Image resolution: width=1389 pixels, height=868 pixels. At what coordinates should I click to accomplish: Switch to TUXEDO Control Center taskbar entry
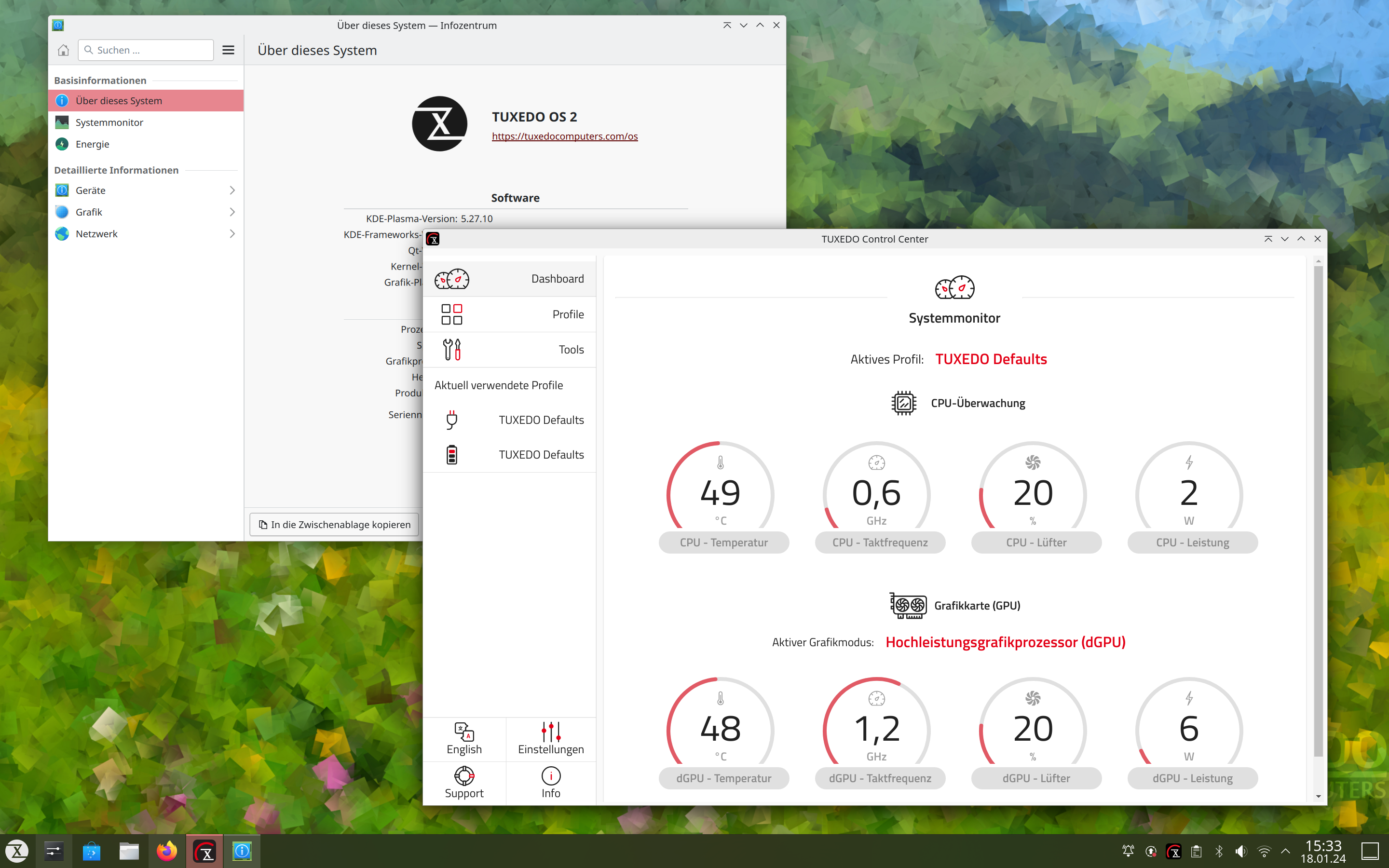(x=204, y=851)
